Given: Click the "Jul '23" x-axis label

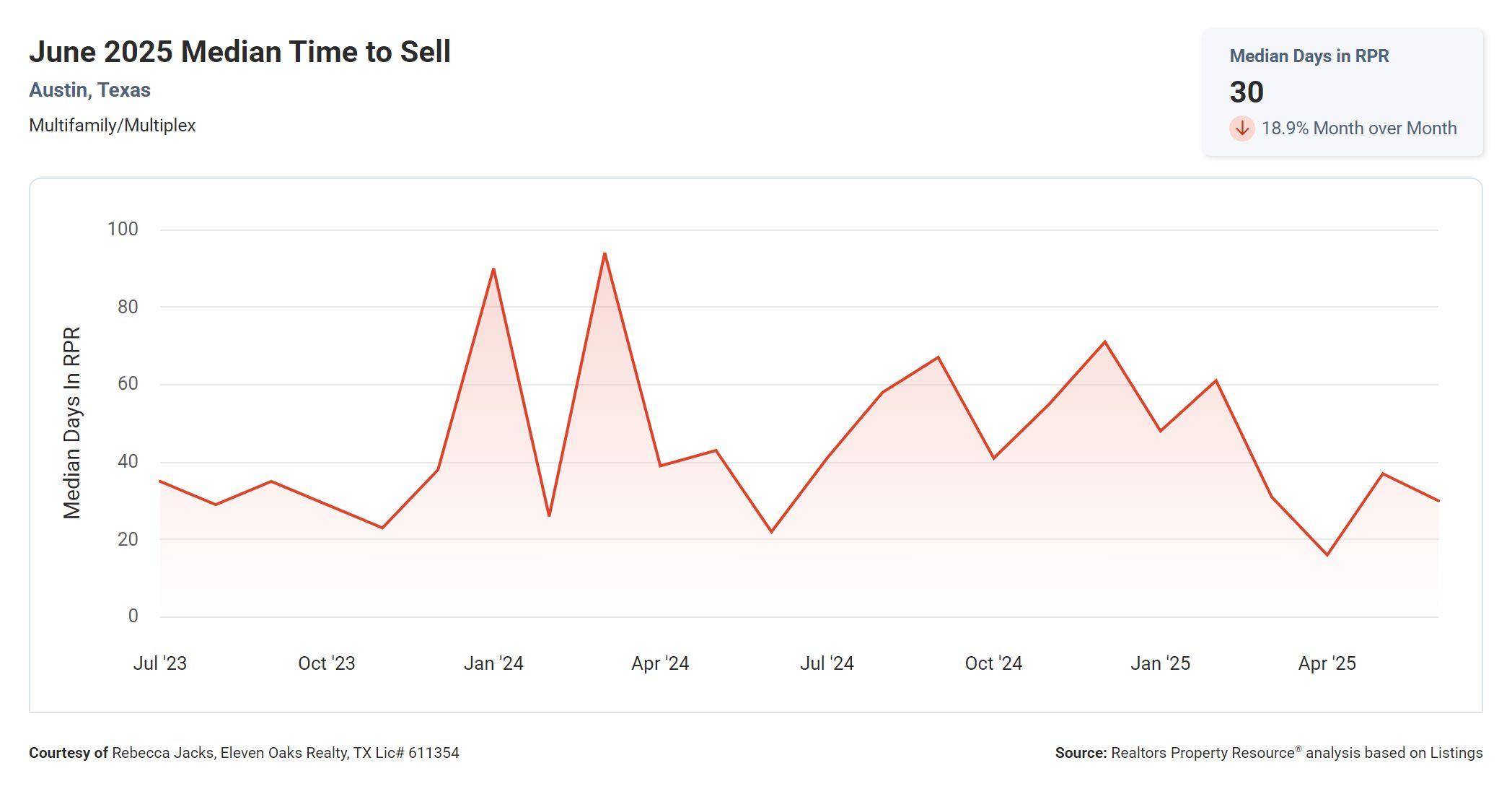Looking at the screenshot, I should (159, 663).
